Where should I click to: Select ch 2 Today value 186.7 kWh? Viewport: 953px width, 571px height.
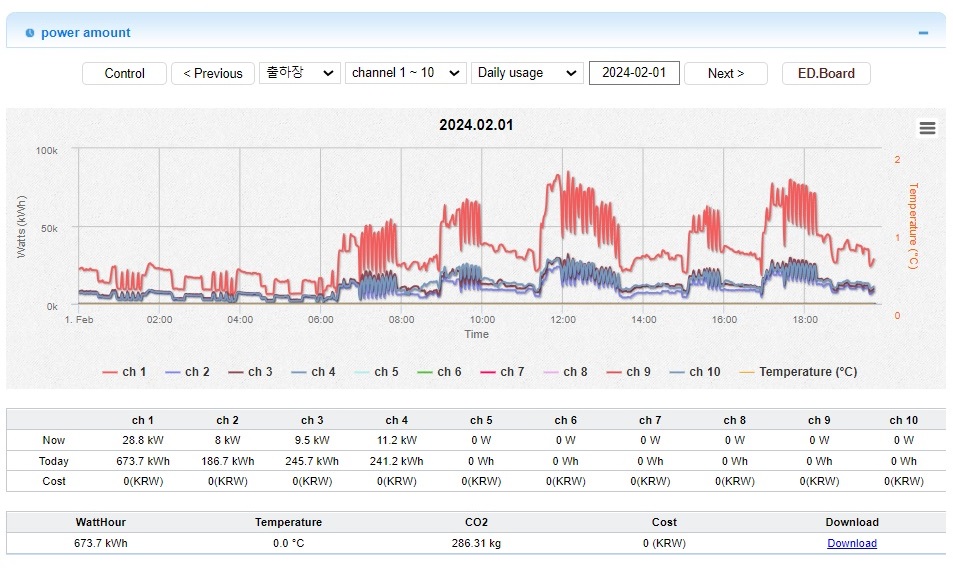tap(227, 461)
